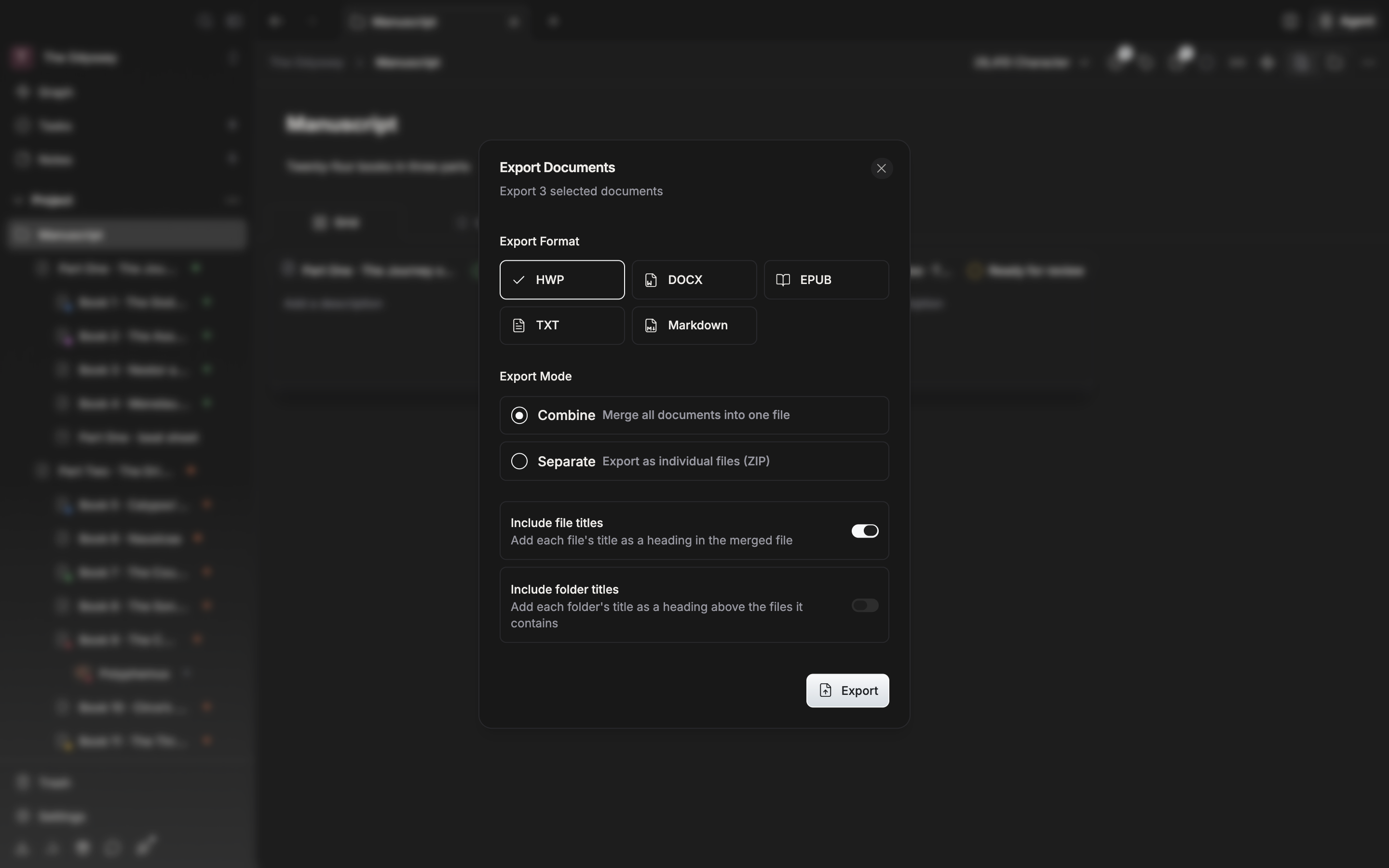Click the HWP checkmark icon
The image size is (1389, 868).
coord(519,280)
